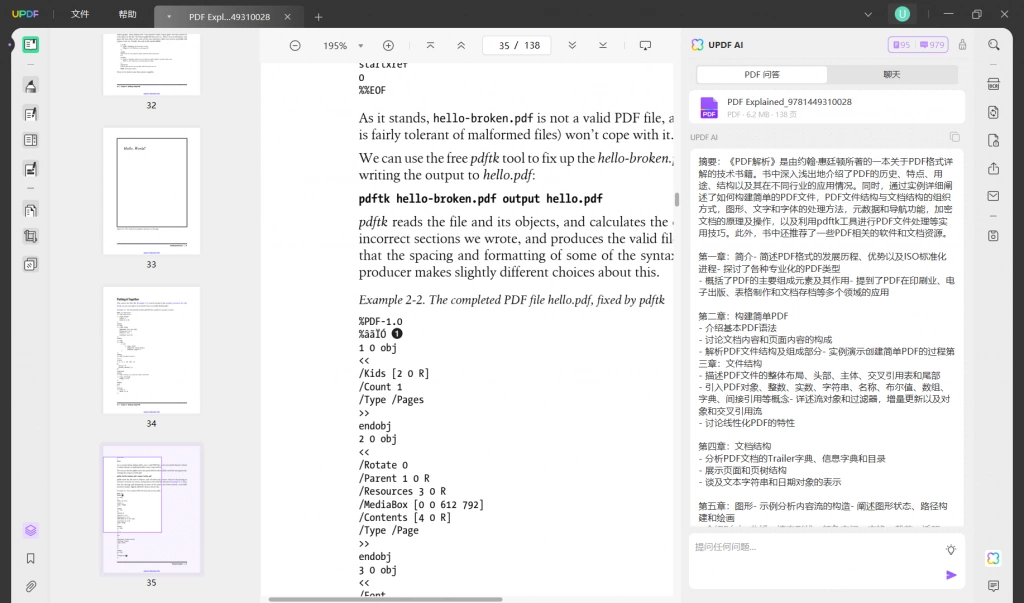Select the page 35 thumbnail
Viewport: 1024px width, 603px height.
click(152, 510)
